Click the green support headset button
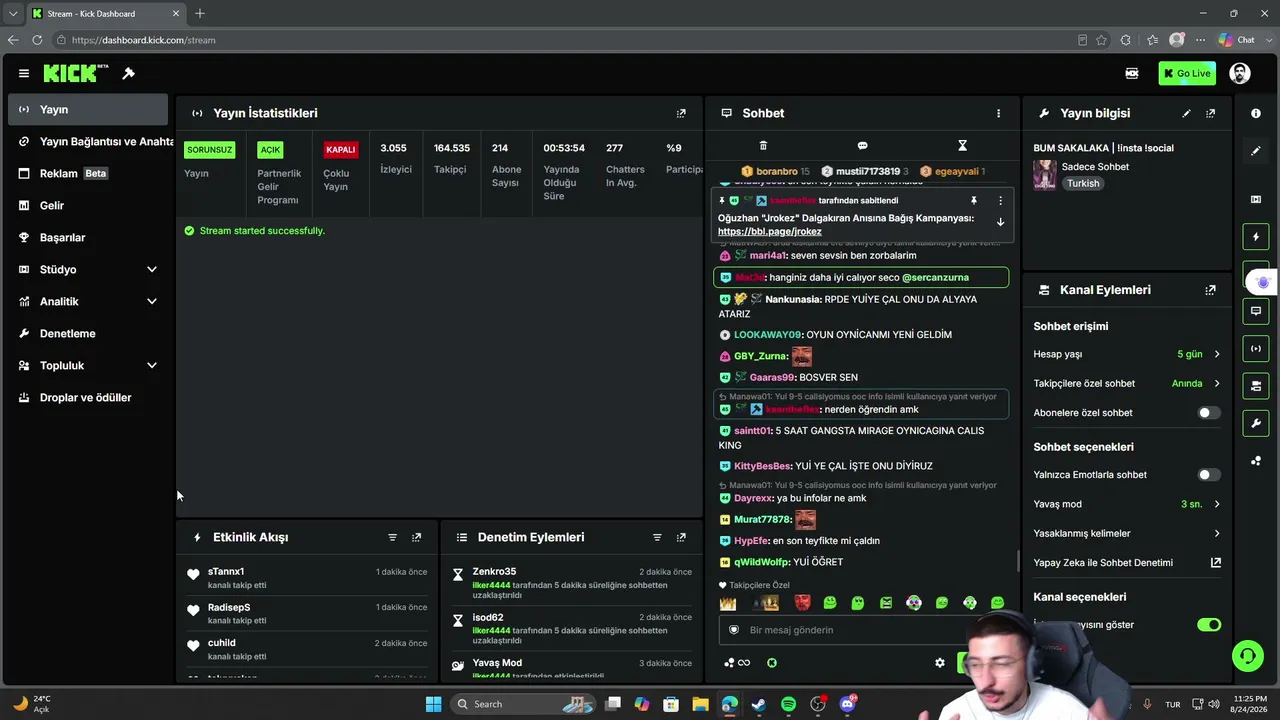This screenshot has height=720, width=1280. click(x=1247, y=657)
